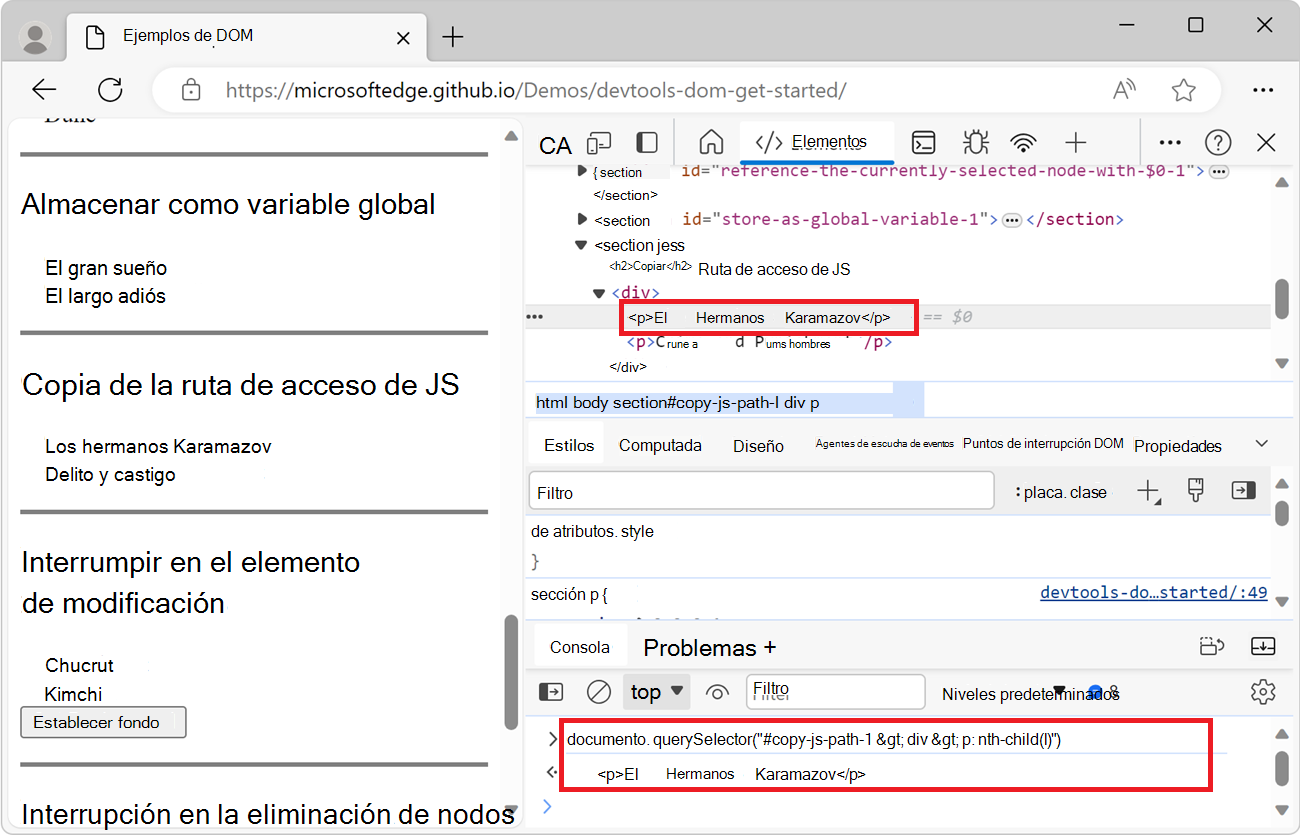Create a live expression with the eye icon
The width and height of the screenshot is (1300, 835).
coord(717,691)
